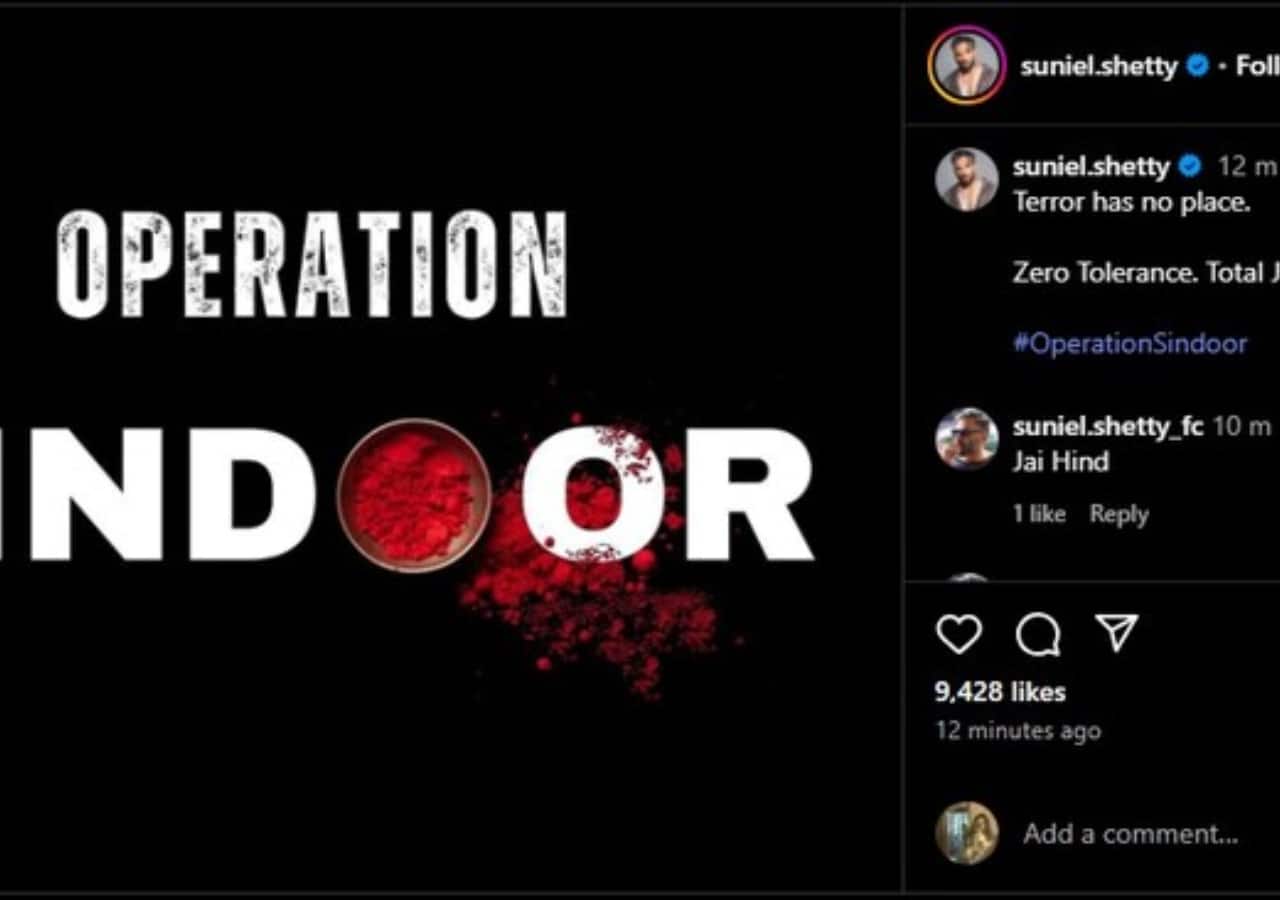
Task: Click your own avatar near comment box
Action: [x=966, y=832]
